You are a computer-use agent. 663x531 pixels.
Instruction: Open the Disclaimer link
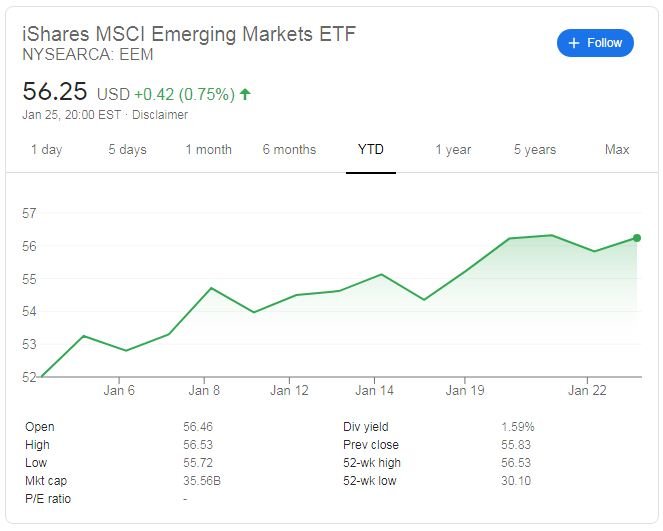(161, 115)
